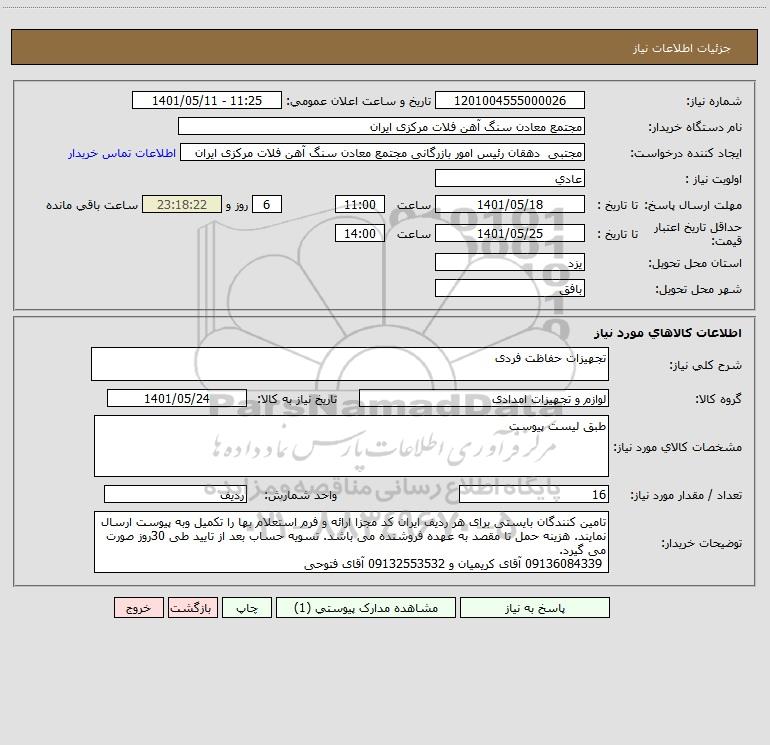The height and width of the screenshot is (745, 770).
Task: Click the 'بازگشت' back button
Action: point(192,608)
